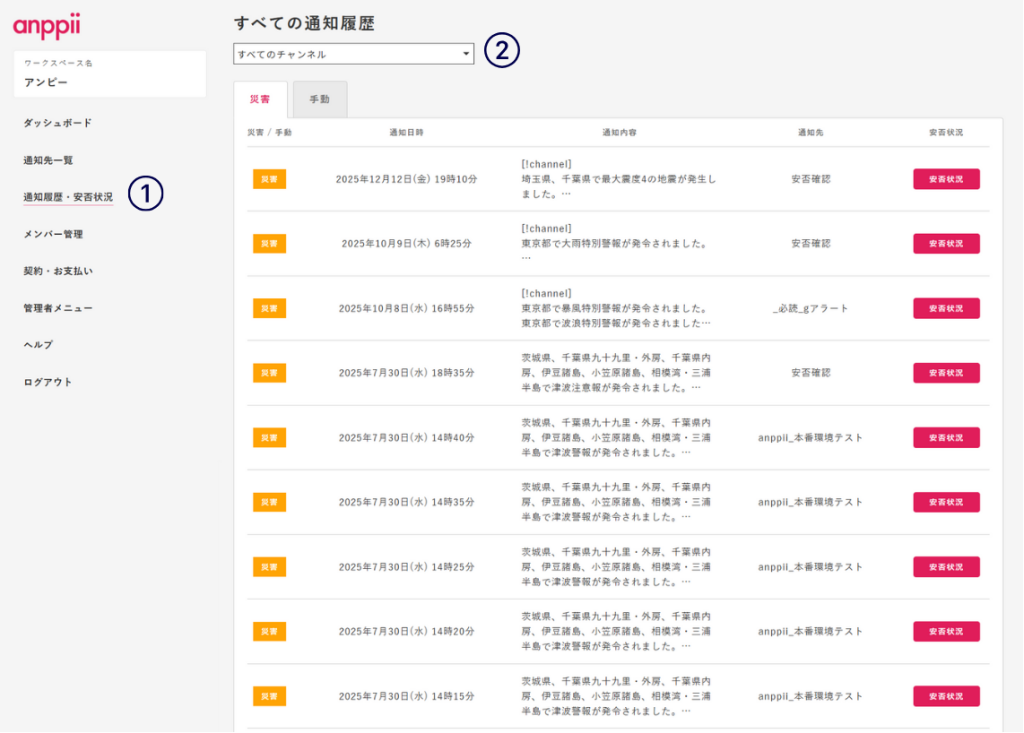The width and height of the screenshot is (1024, 733).
Task: Open 通知履歴・安否状況 menu item
Action: click(x=68, y=197)
